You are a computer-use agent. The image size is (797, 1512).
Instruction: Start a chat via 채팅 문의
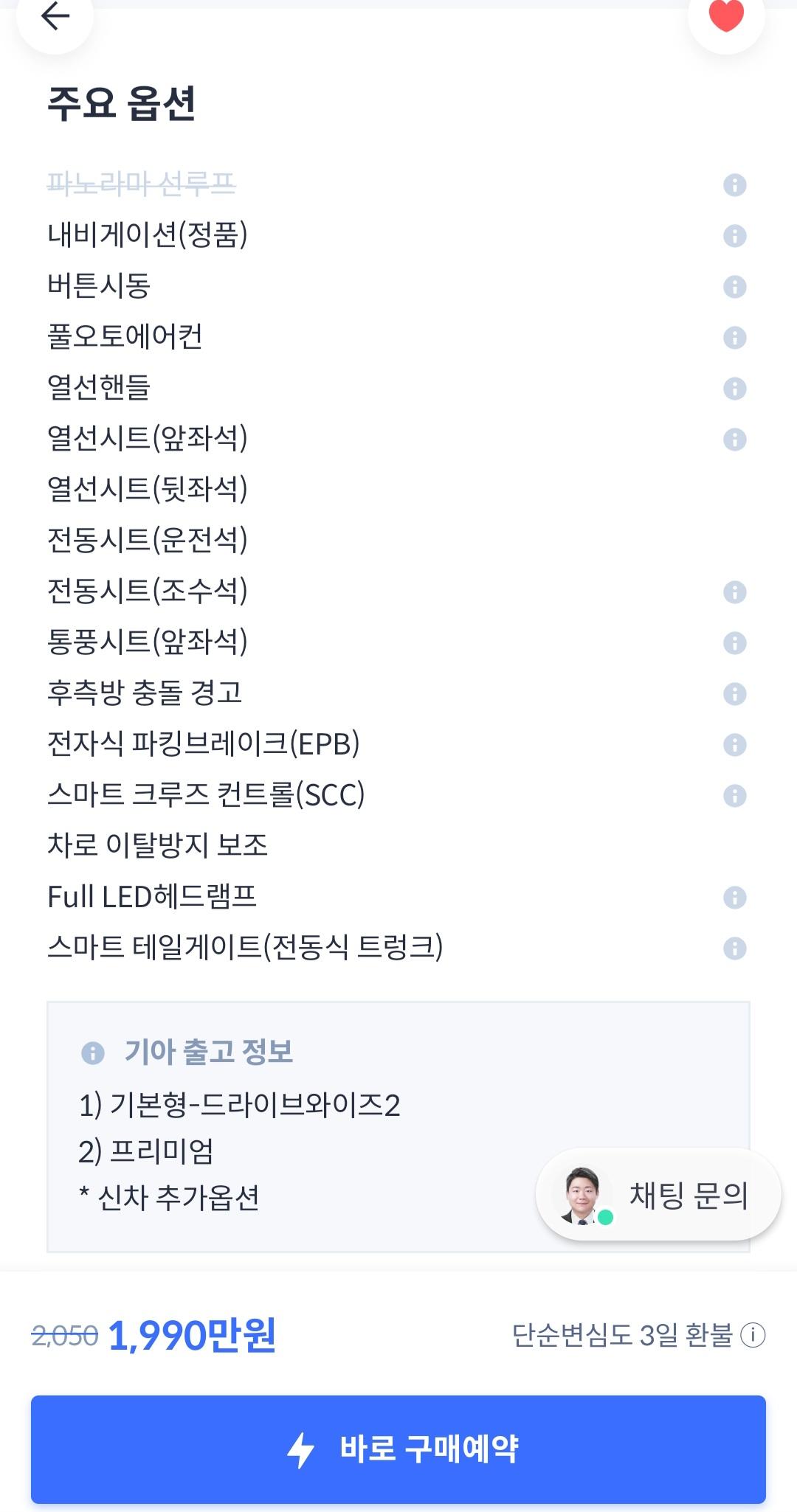(690, 1196)
